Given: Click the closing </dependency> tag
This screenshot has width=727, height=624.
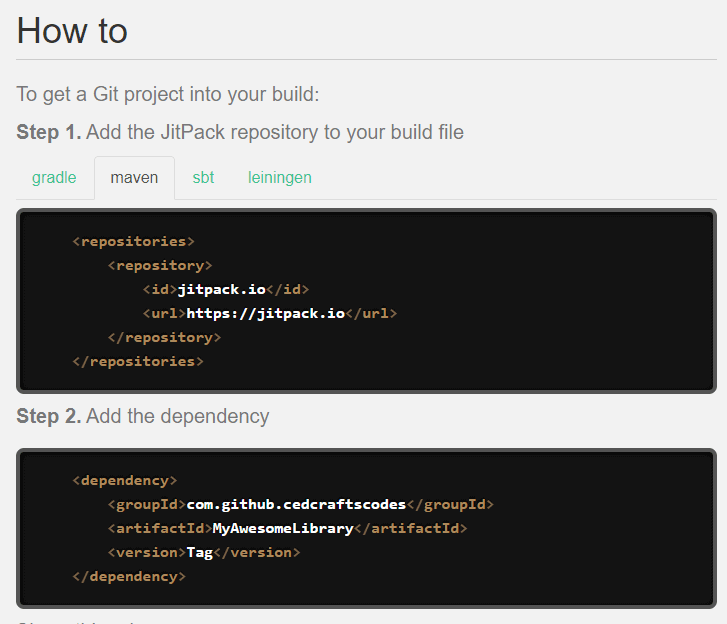Looking at the screenshot, I should pyautogui.click(x=129, y=576).
